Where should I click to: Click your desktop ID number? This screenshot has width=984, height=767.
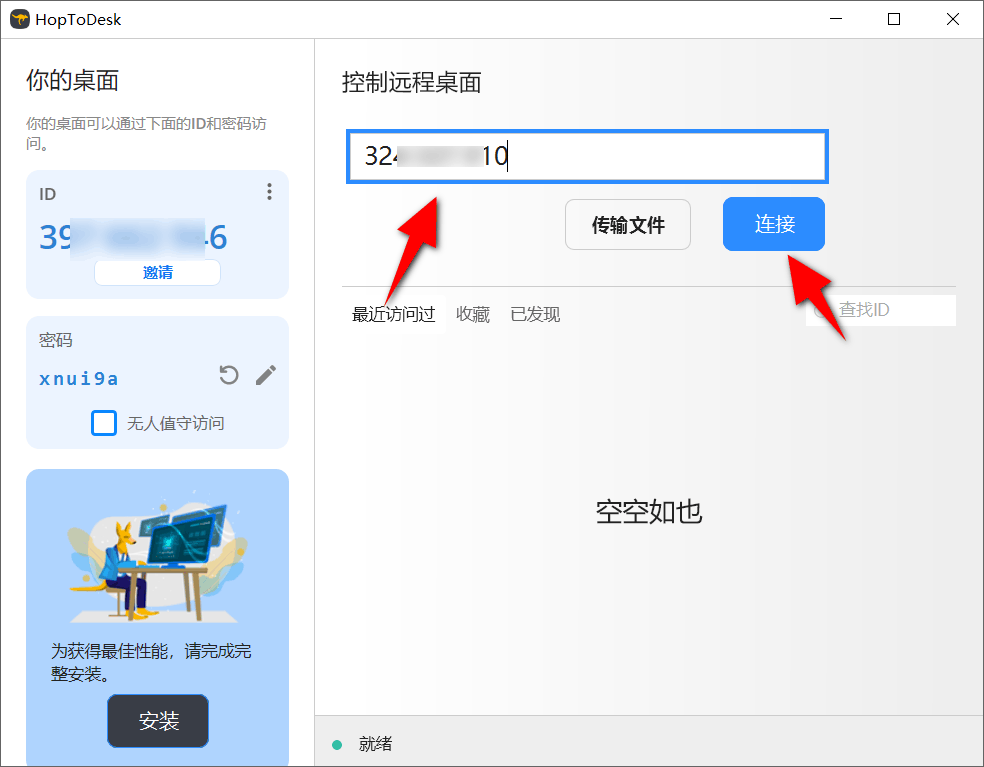coord(133,237)
